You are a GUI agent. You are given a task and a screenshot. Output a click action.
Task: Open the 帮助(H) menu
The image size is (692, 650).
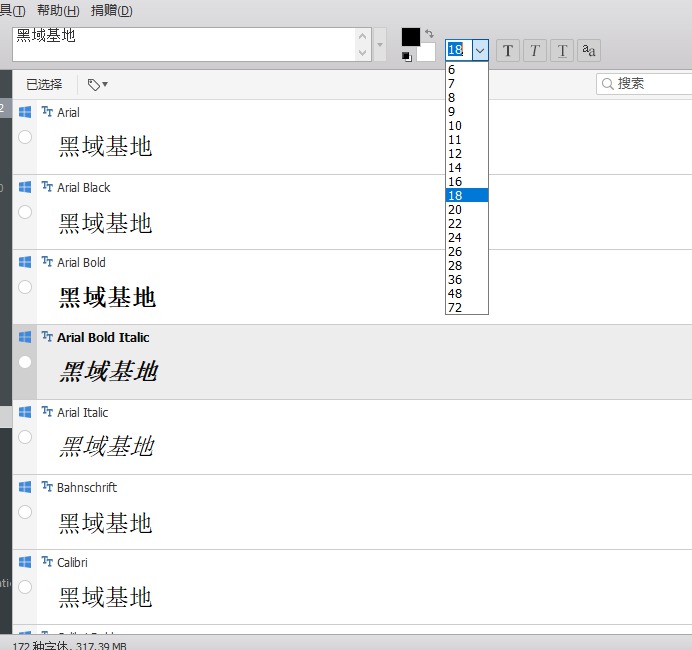(58, 10)
